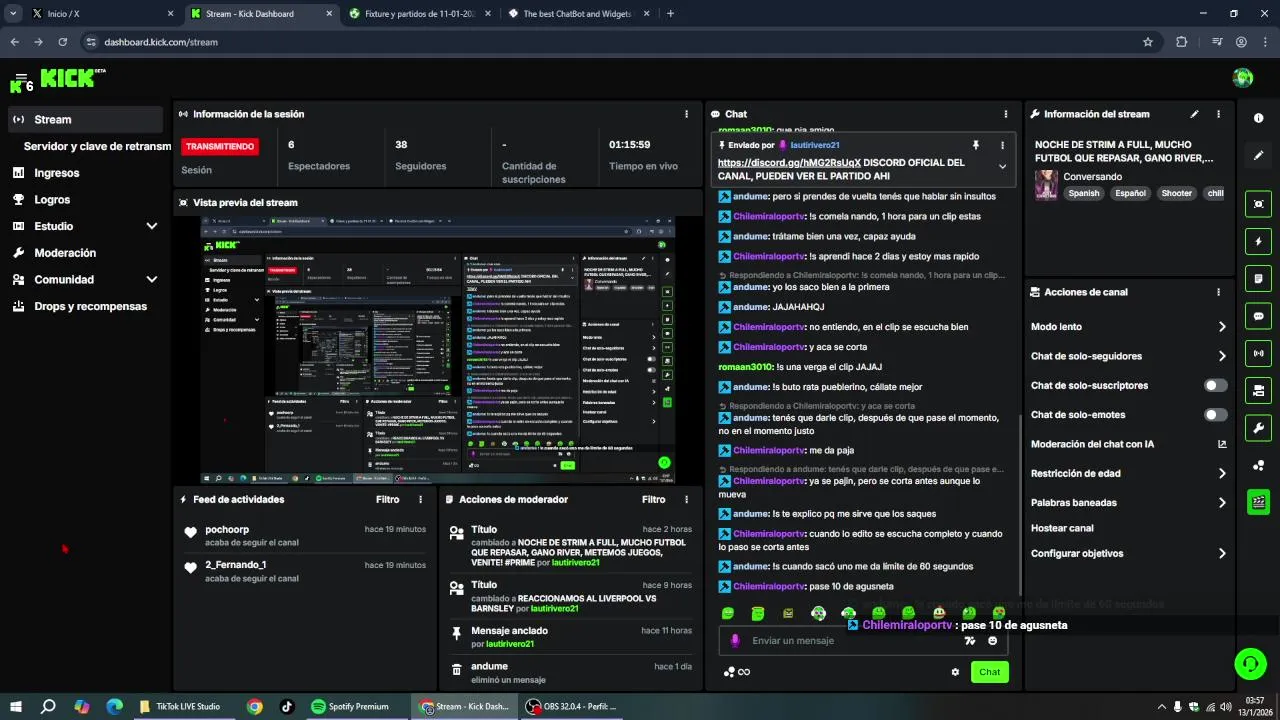
Task: Toggle the wrench panel icon in right toolbar
Action: pyautogui.click(x=1258, y=428)
